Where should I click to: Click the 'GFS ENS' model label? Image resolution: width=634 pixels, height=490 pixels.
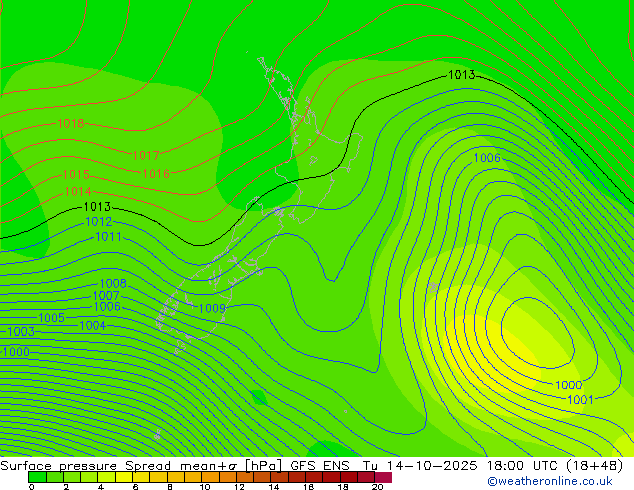[x=320, y=466]
